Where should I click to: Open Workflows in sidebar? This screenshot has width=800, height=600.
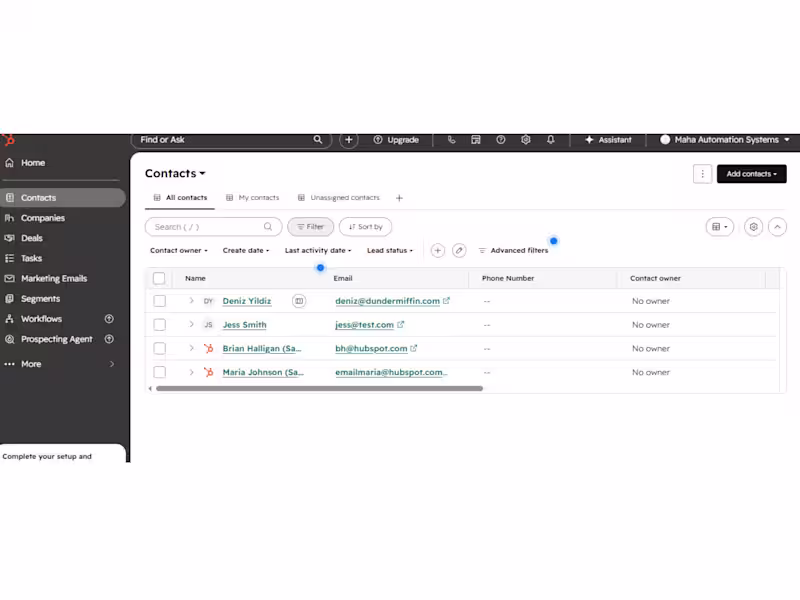tap(41, 319)
